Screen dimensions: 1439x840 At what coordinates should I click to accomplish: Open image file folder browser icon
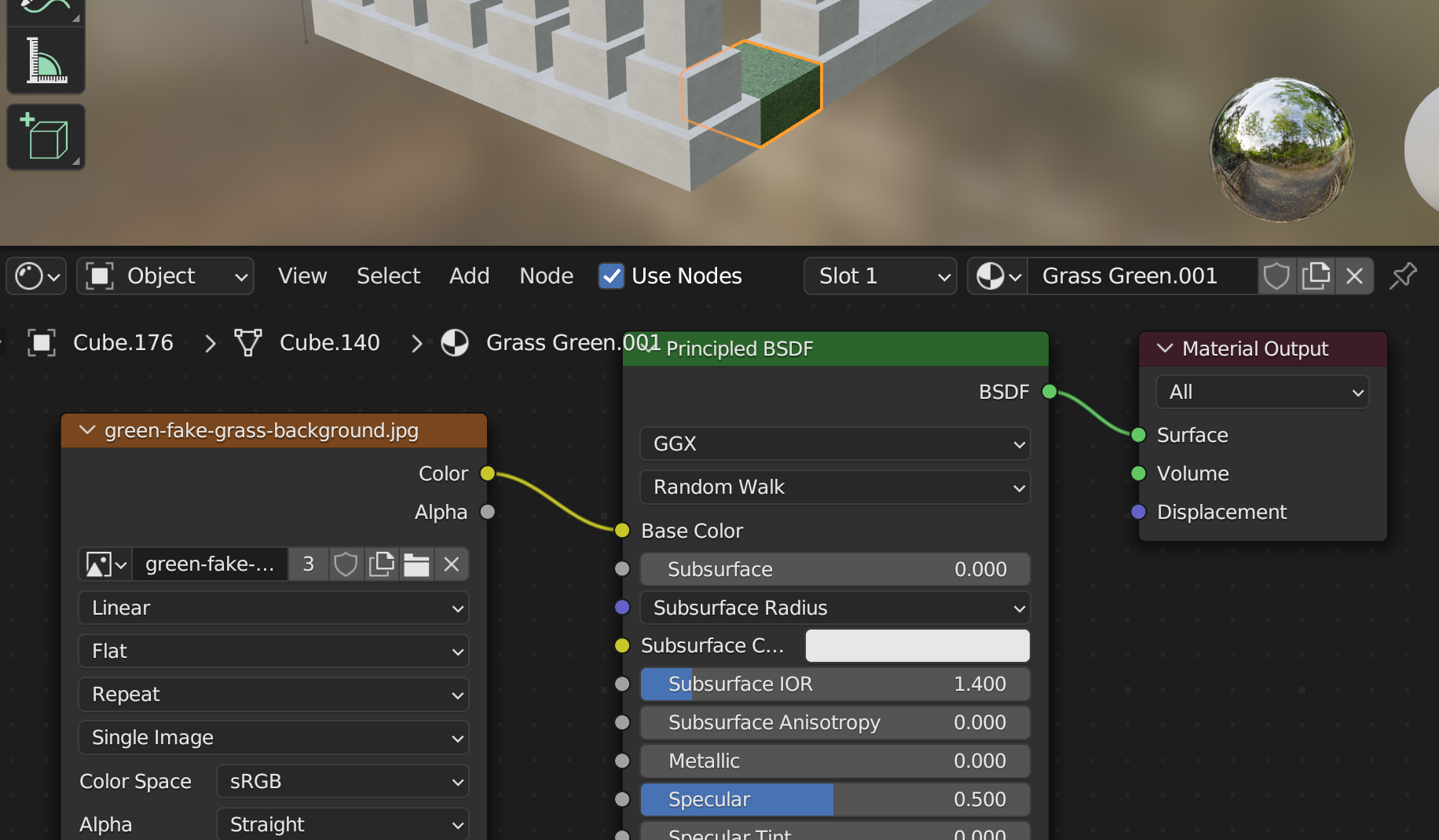pyautogui.click(x=416, y=564)
